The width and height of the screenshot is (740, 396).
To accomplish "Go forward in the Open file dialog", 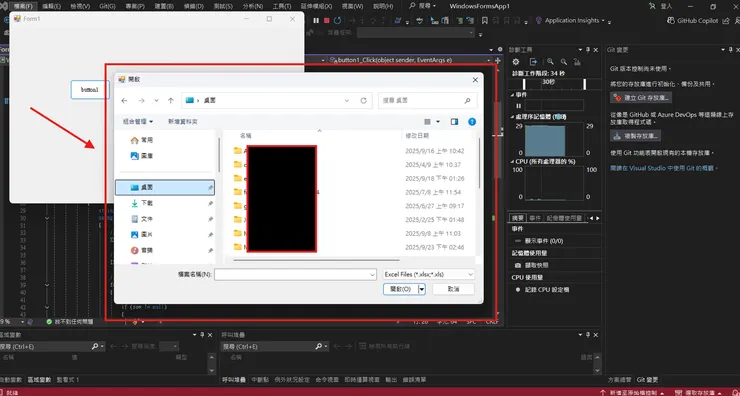I will tap(141, 101).
